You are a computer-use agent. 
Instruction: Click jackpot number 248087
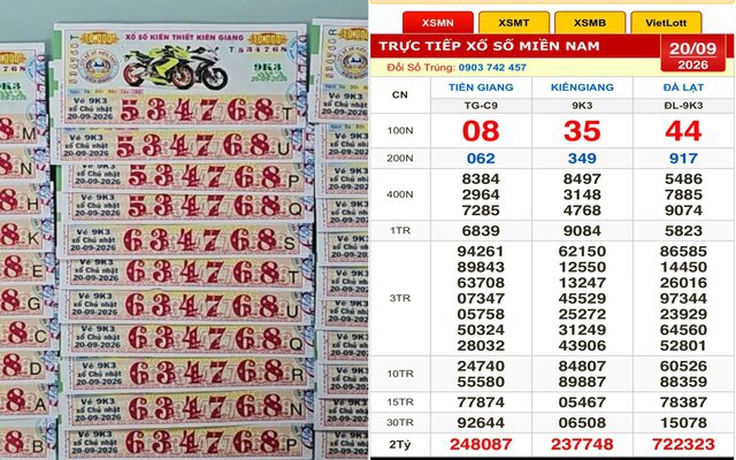click(x=481, y=444)
